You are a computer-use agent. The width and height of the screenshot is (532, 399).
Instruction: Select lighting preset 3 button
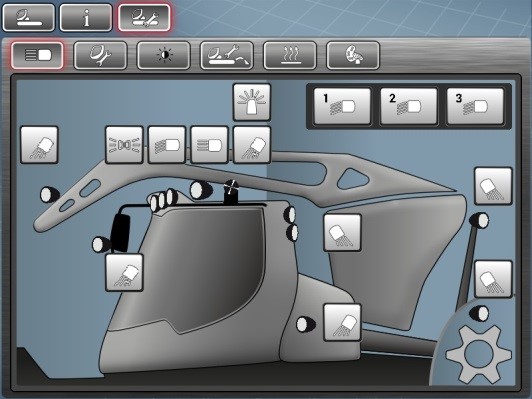[475, 106]
